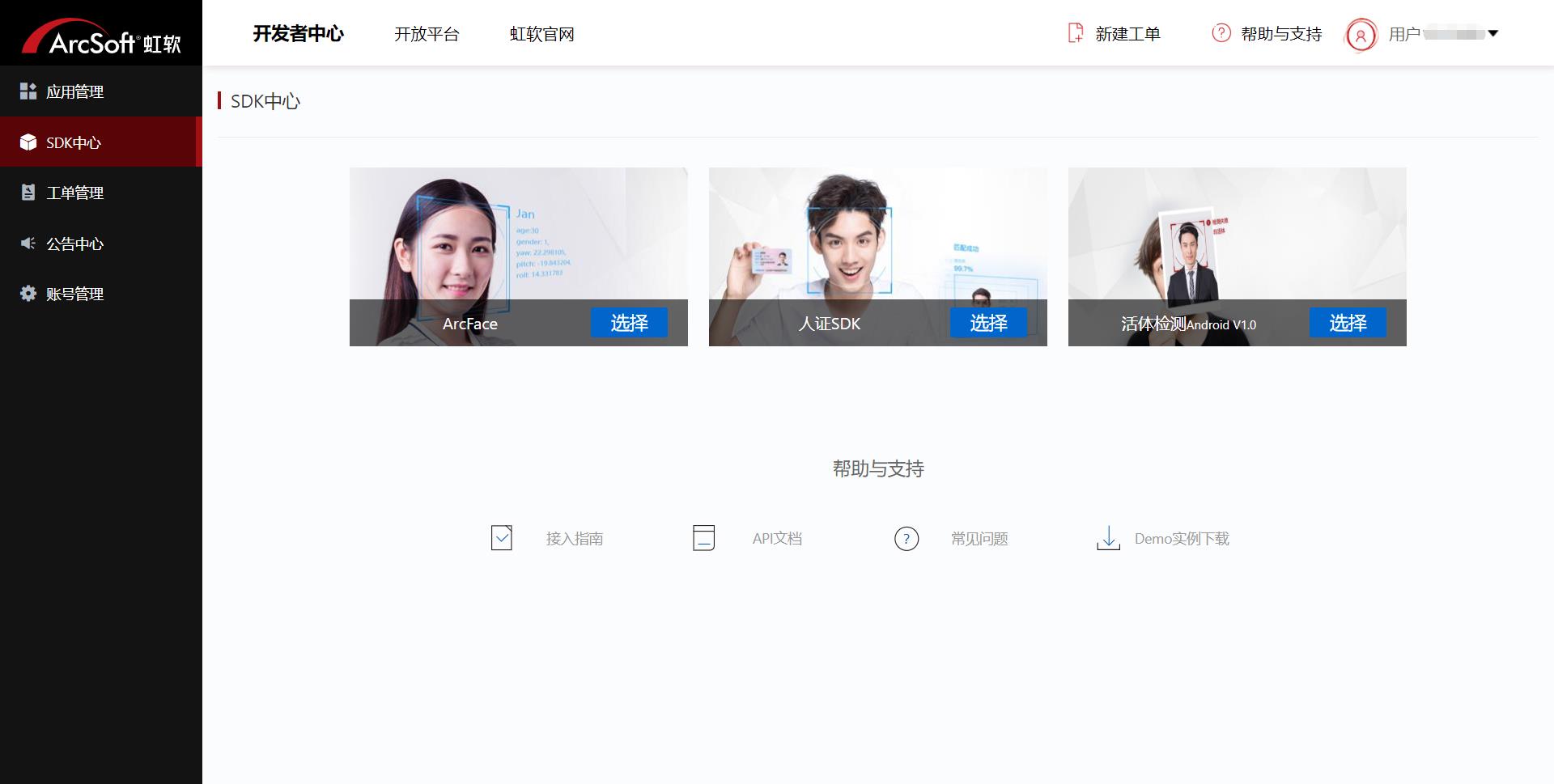Click the 用户 username text
Viewport: 1554px width, 784px height.
coord(1404,34)
